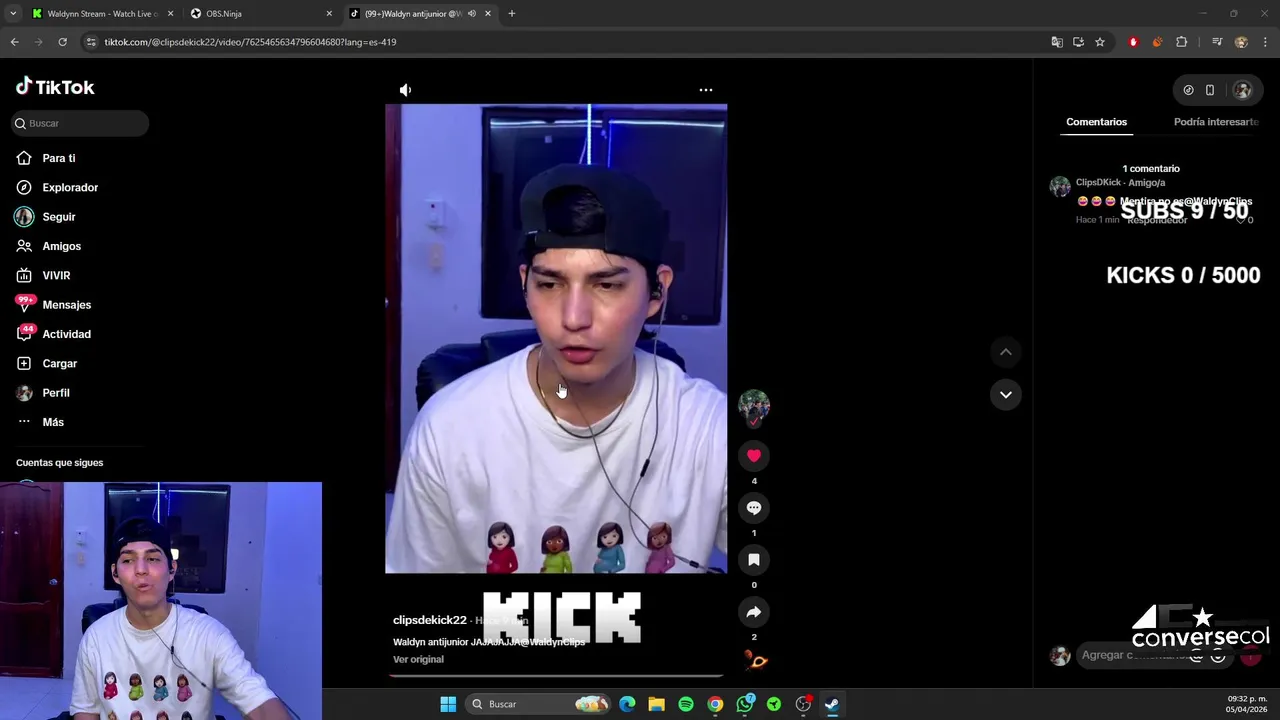View site information icon in address bar

(x=91, y=42)
